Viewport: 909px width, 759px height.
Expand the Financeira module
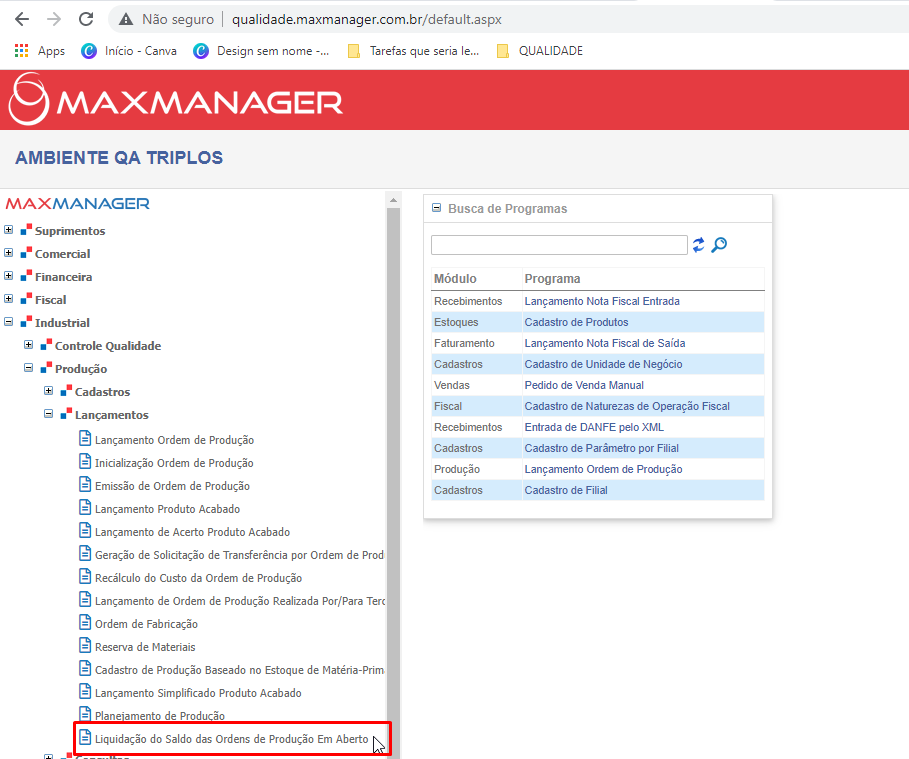pyautogui.click(x=9, y=276)
